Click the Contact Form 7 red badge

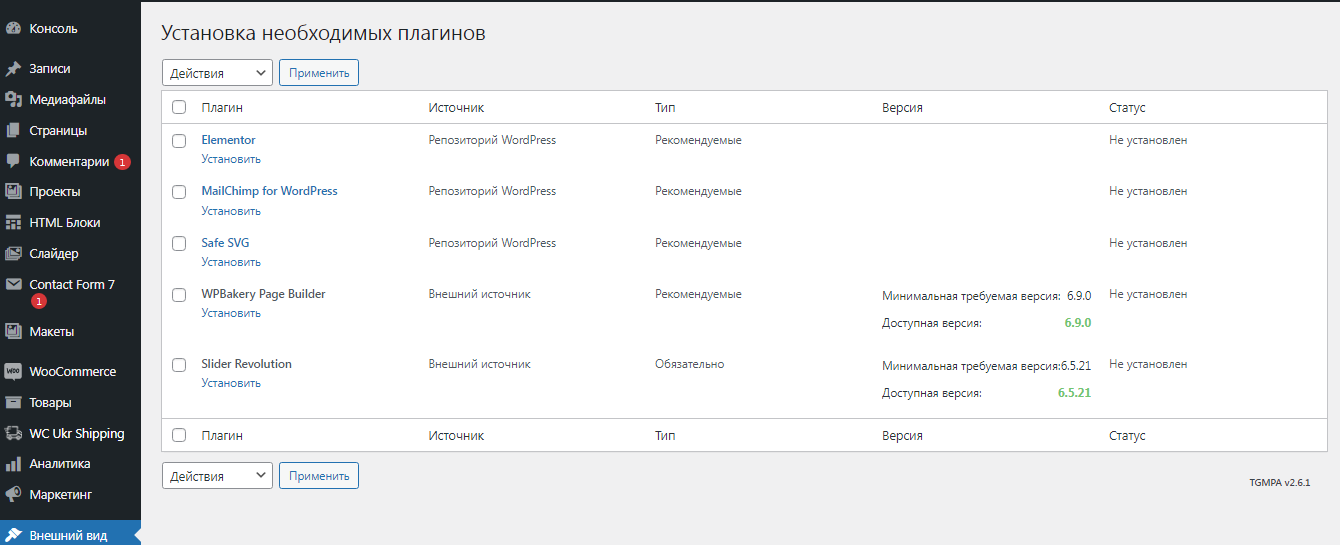click(x=38, y=301)
